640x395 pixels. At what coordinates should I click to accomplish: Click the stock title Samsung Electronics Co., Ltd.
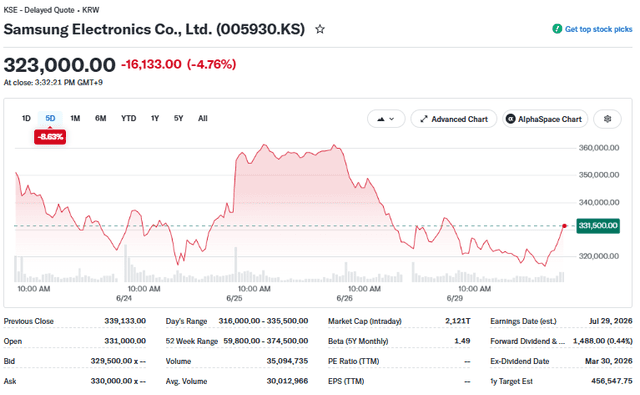click(154, 29)
